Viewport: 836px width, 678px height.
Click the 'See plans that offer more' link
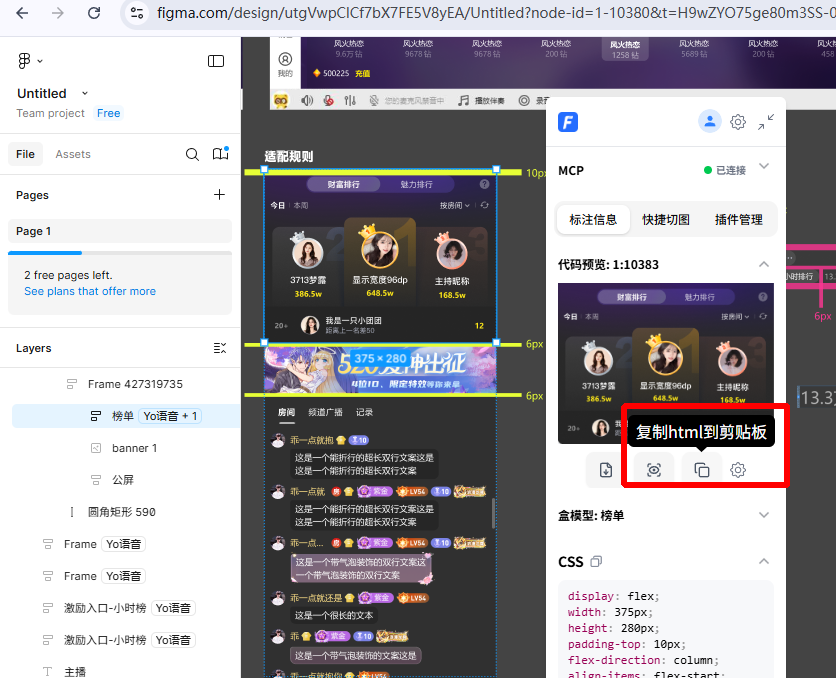(x=90, y=291)
